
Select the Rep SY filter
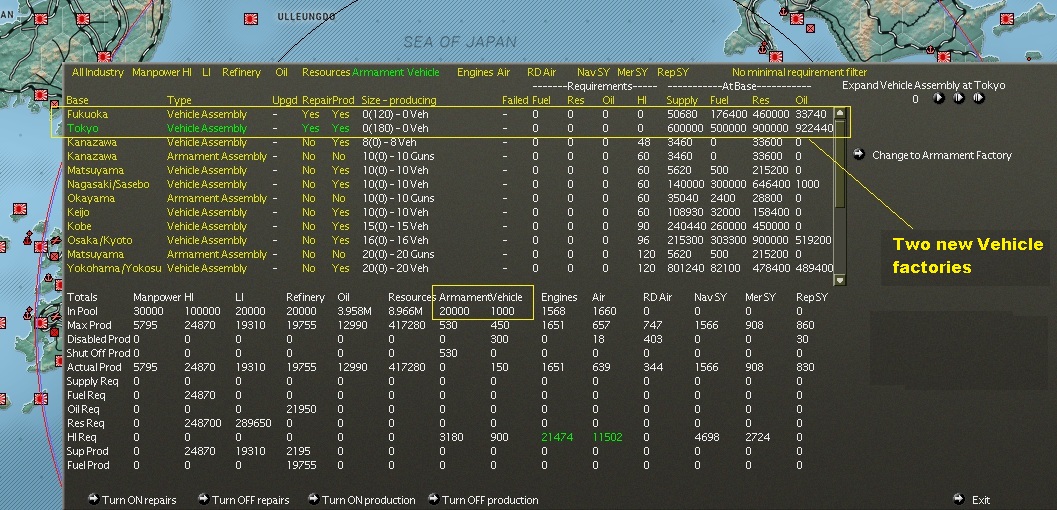tap(671, 72)
